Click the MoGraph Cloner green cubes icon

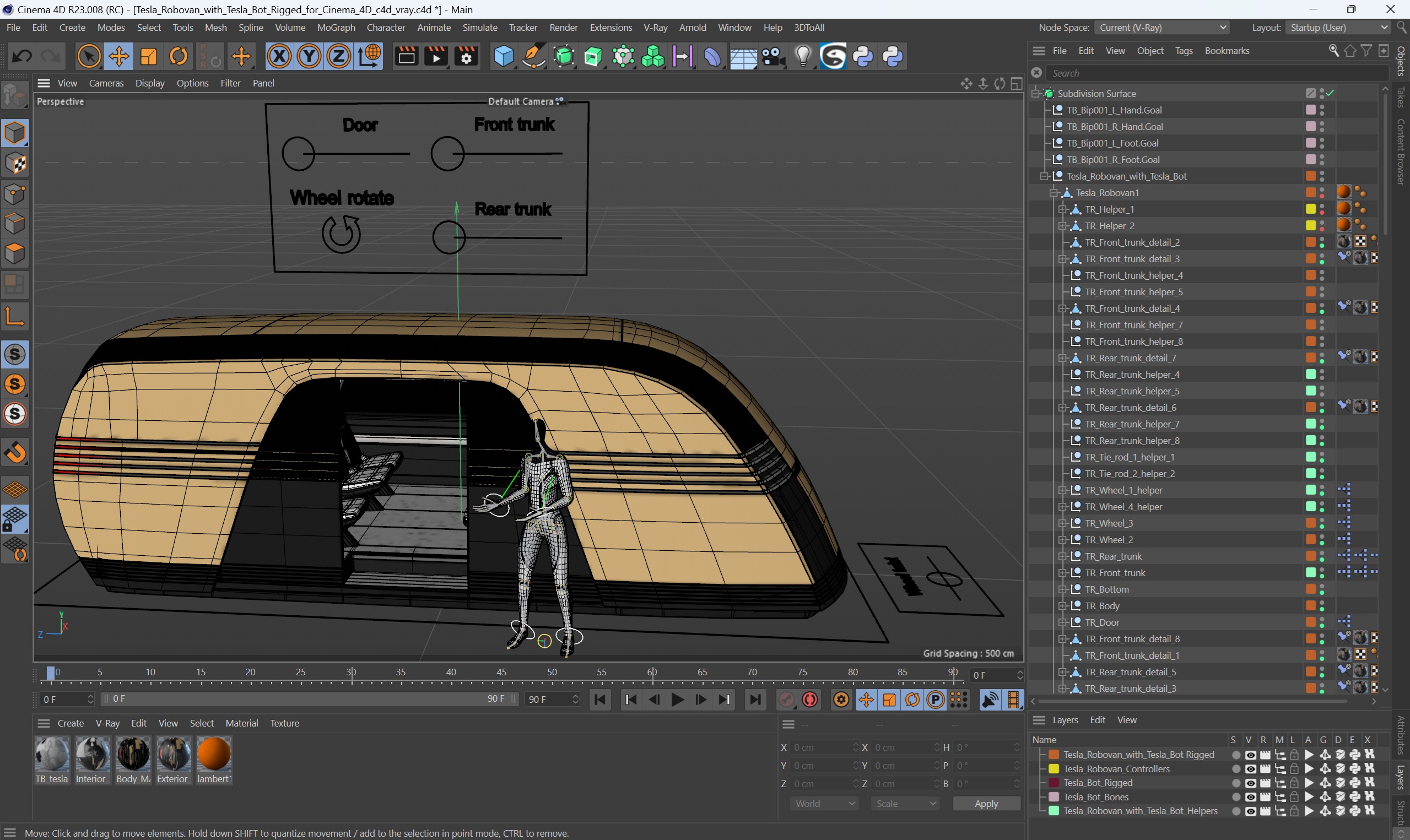pos(653,56)
